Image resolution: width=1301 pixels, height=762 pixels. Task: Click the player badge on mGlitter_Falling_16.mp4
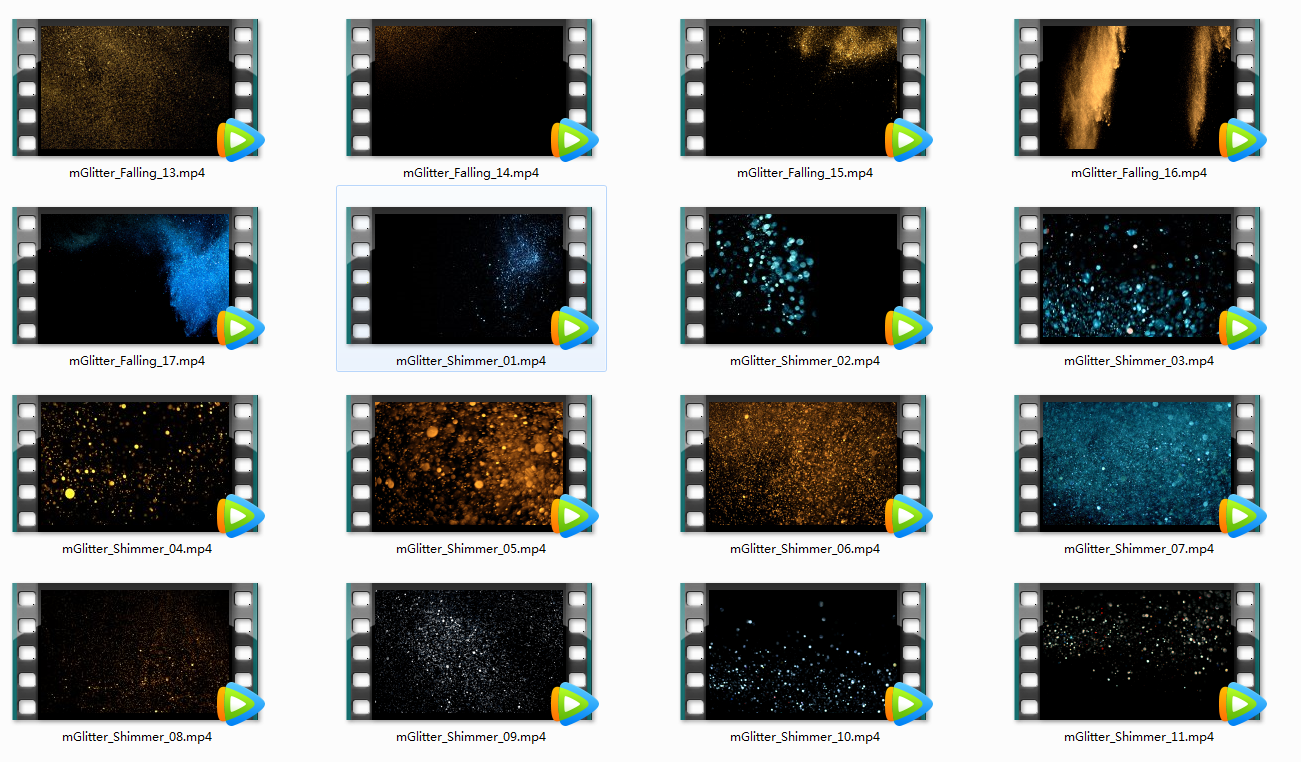click(x=1242, y=140)
